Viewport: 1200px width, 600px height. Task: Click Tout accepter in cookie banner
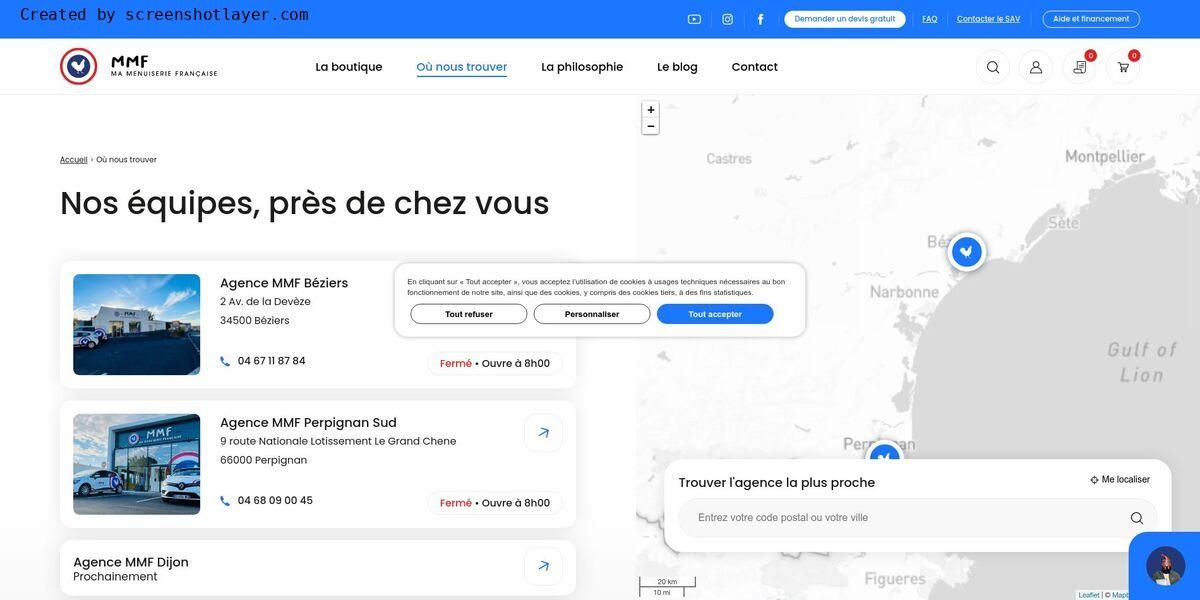(x=714, y=314)
